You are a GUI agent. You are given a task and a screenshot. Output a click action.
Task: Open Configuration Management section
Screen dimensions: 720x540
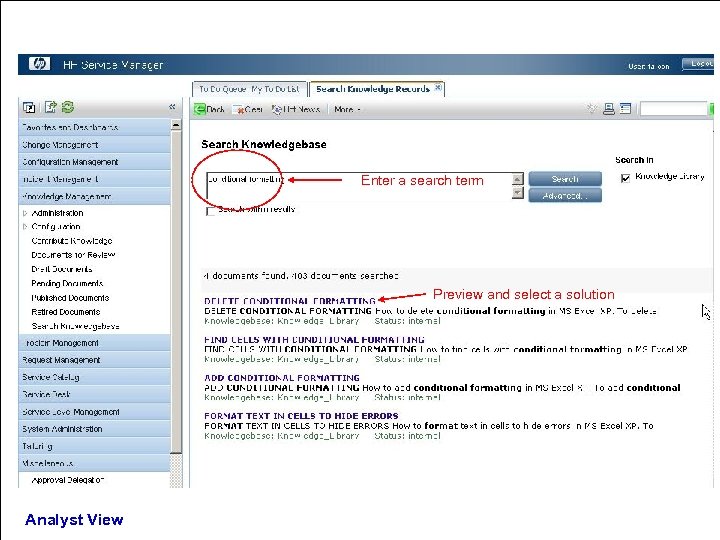pos(95,162)
